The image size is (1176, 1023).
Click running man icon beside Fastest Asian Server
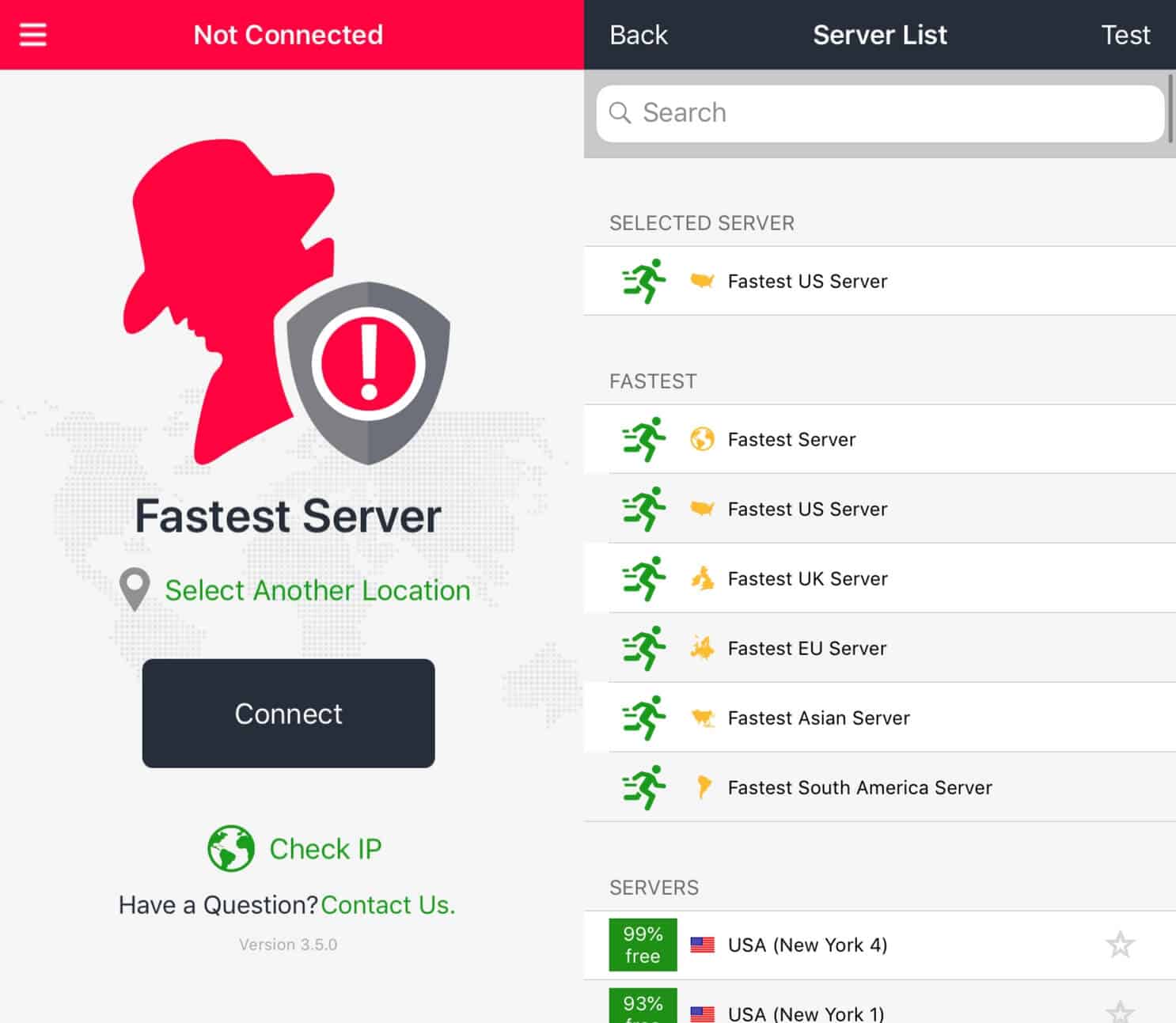[x=644, y=718]
